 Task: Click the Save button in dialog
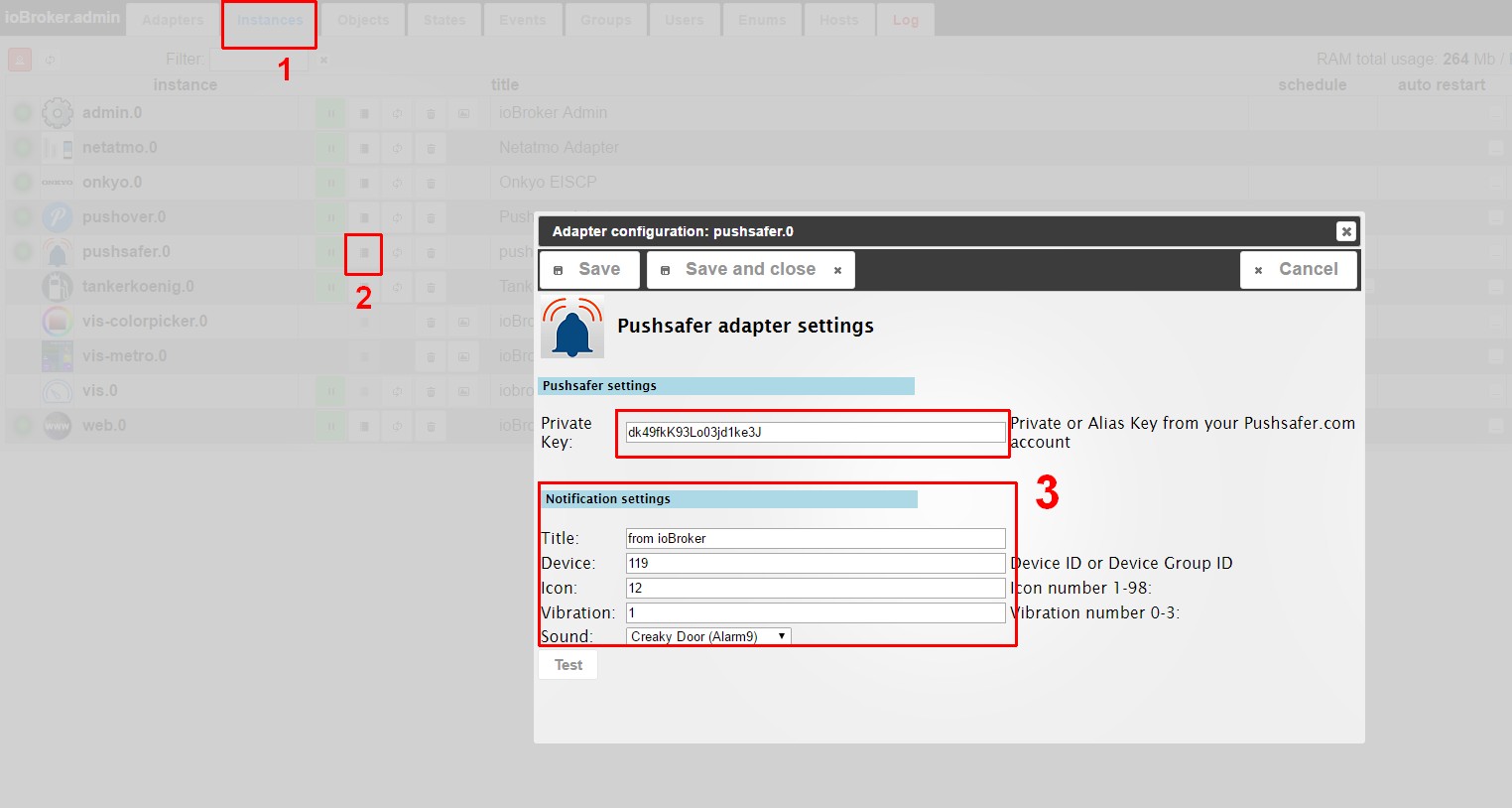coord(589,269)
